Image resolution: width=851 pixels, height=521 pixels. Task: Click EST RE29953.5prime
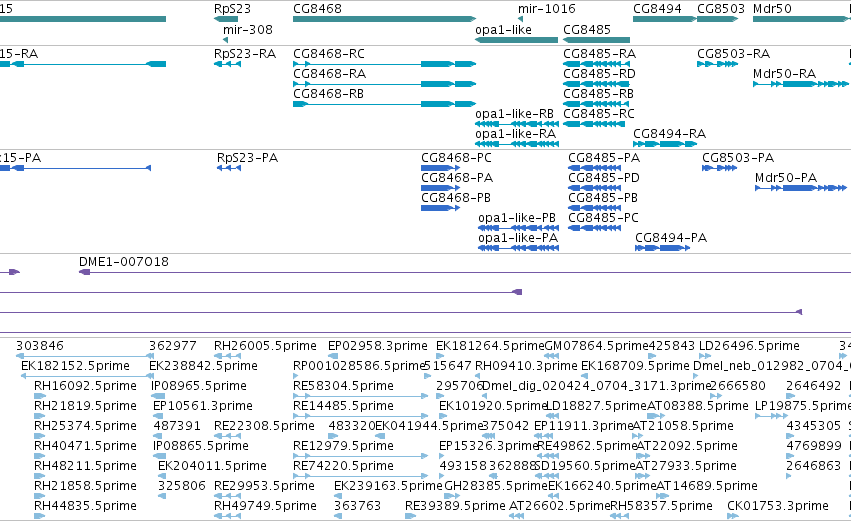pos(264,486)
